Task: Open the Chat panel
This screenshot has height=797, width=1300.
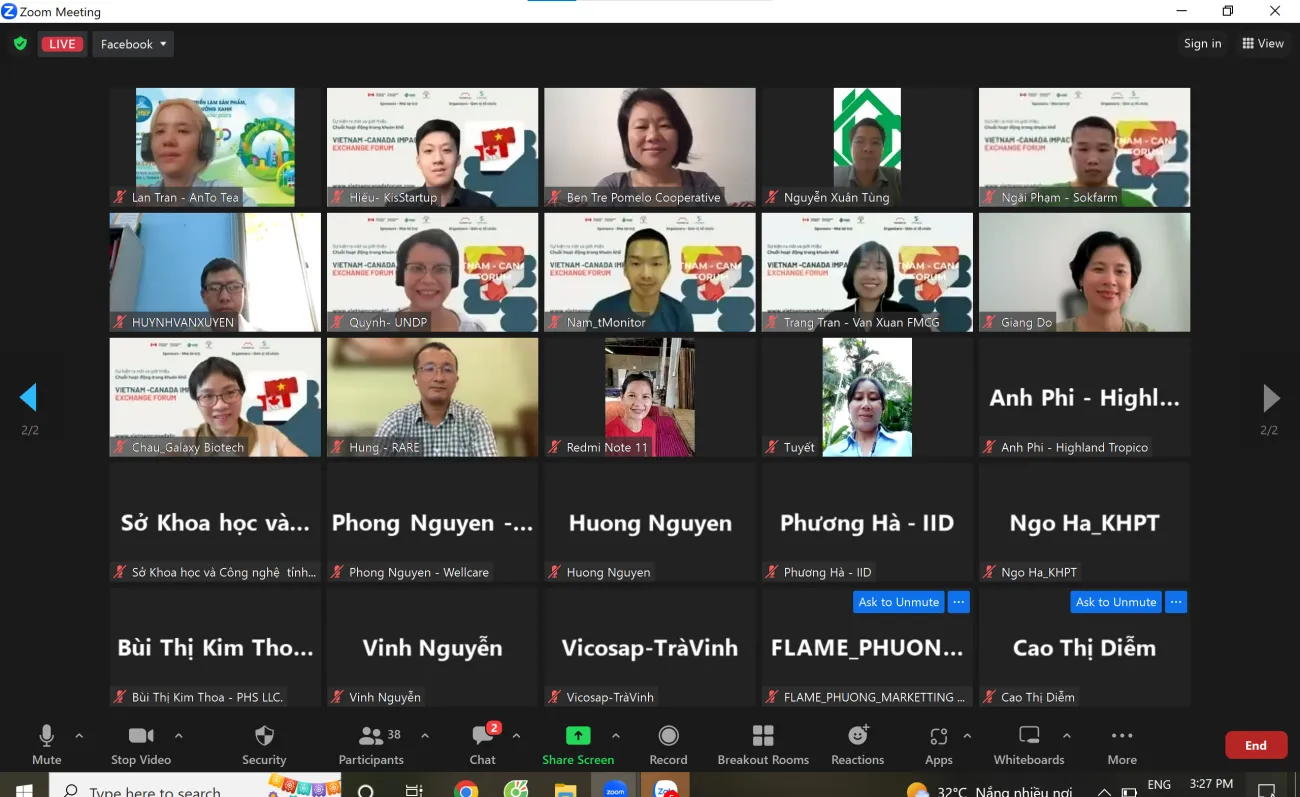Action: (483, 745)
